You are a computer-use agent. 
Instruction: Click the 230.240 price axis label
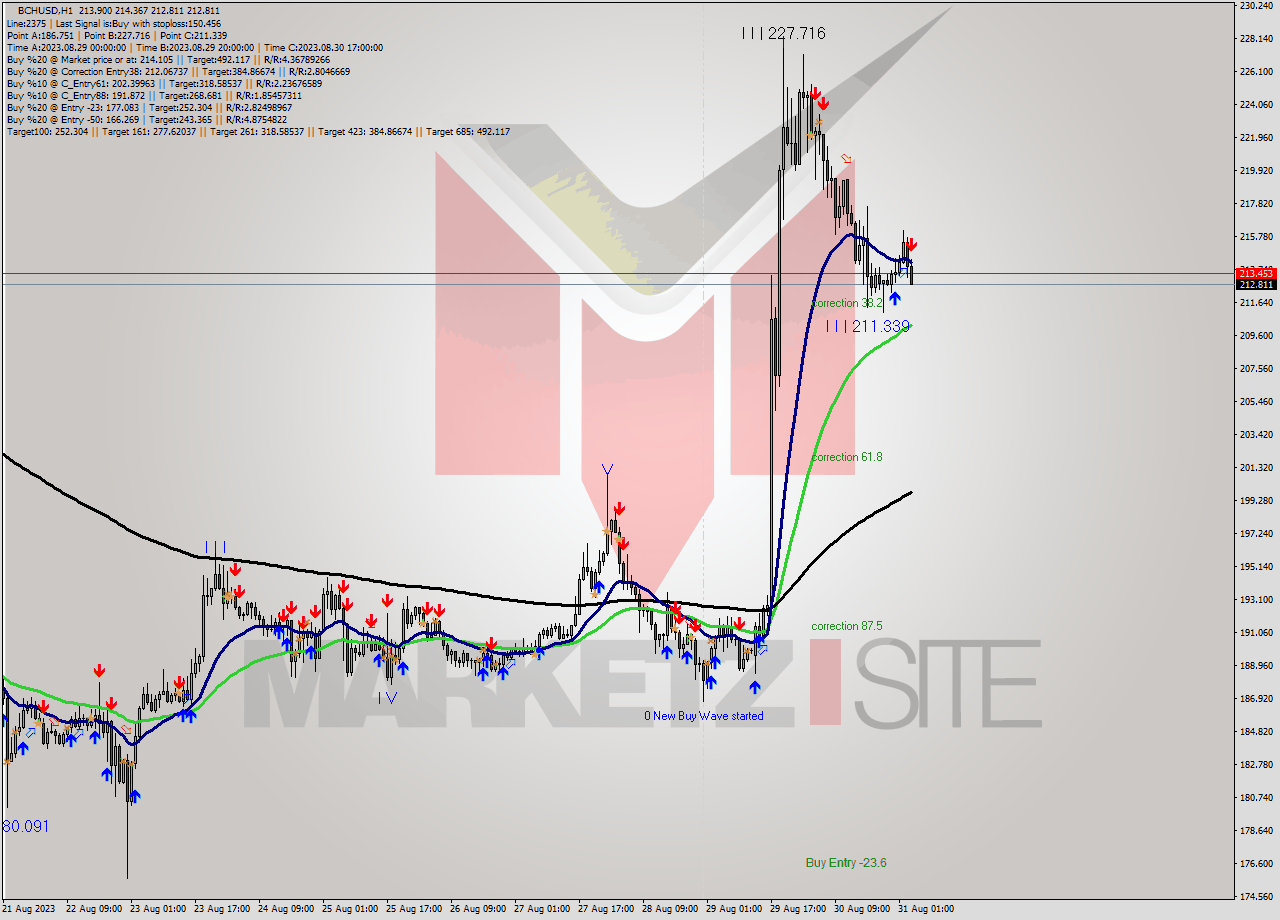[x=1255, y=6]
